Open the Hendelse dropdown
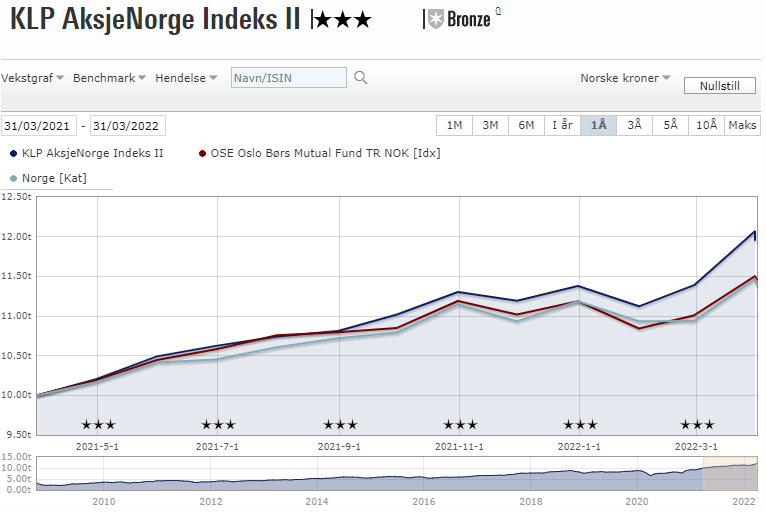This screenshot has height=512, width=766. tap(186, 78)
